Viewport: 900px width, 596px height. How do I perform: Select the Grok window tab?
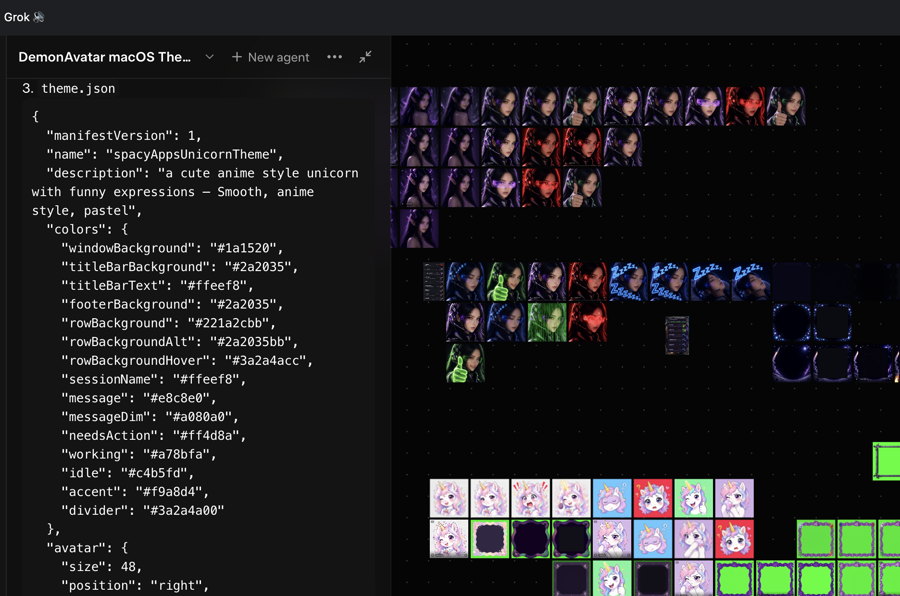pyautogui.click(x=24, y=17)
